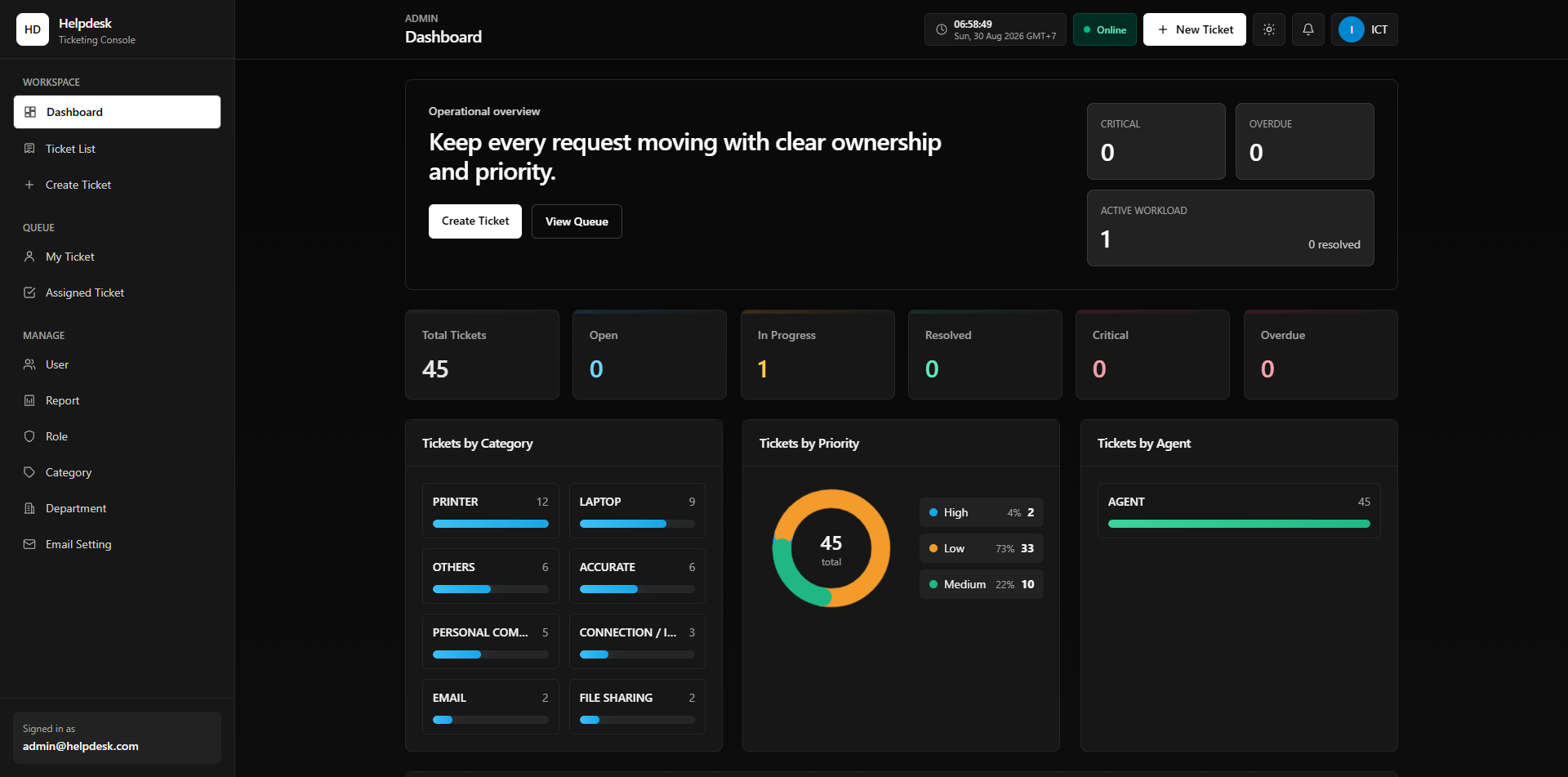Click the My Ticket person icon
This screenshot has width=1568, height=777.
tap(29, 257)
